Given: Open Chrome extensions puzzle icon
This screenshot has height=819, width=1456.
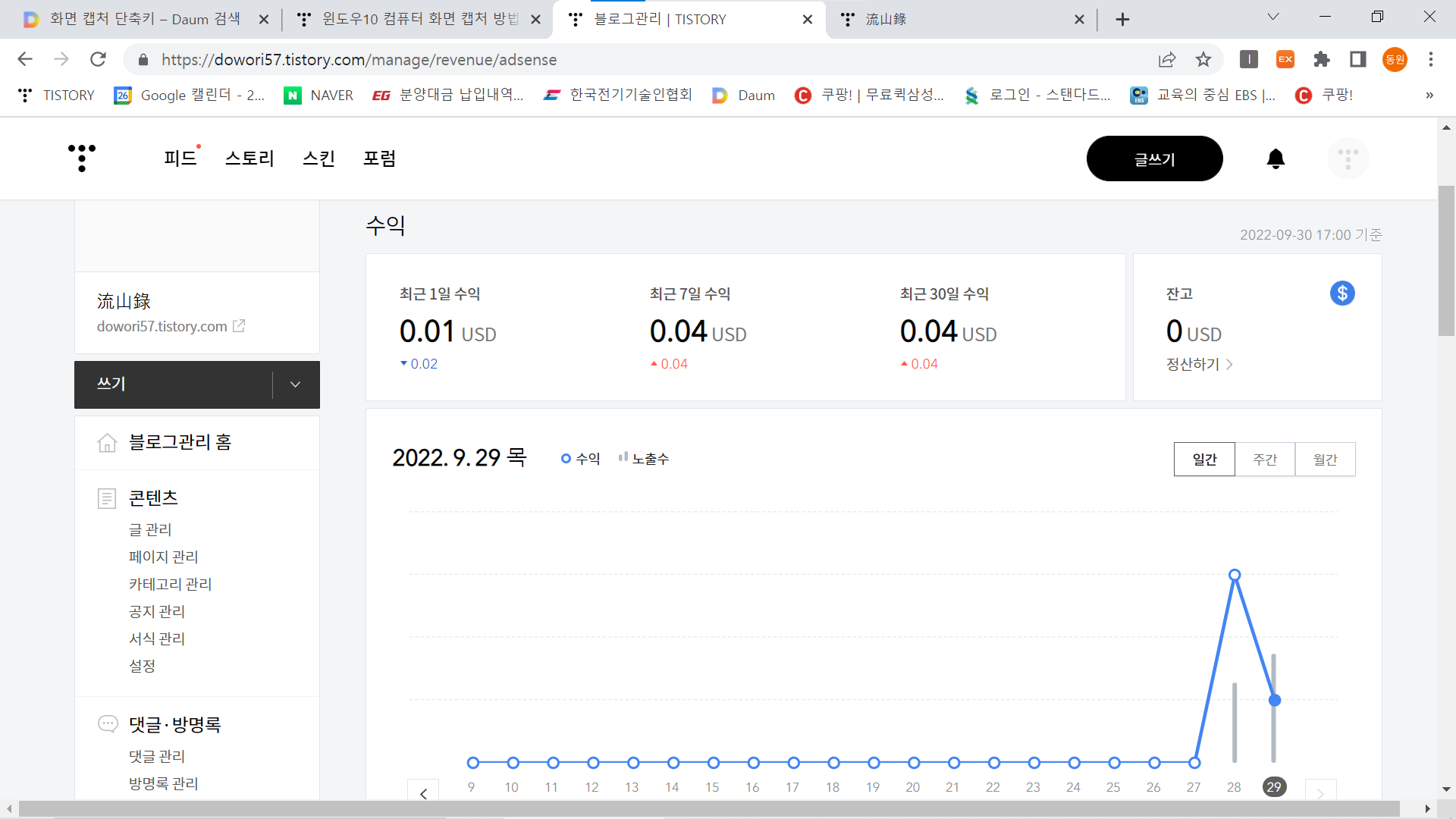Looking at the screenshot, I should pyautogui.click(x=1322, y=59).
